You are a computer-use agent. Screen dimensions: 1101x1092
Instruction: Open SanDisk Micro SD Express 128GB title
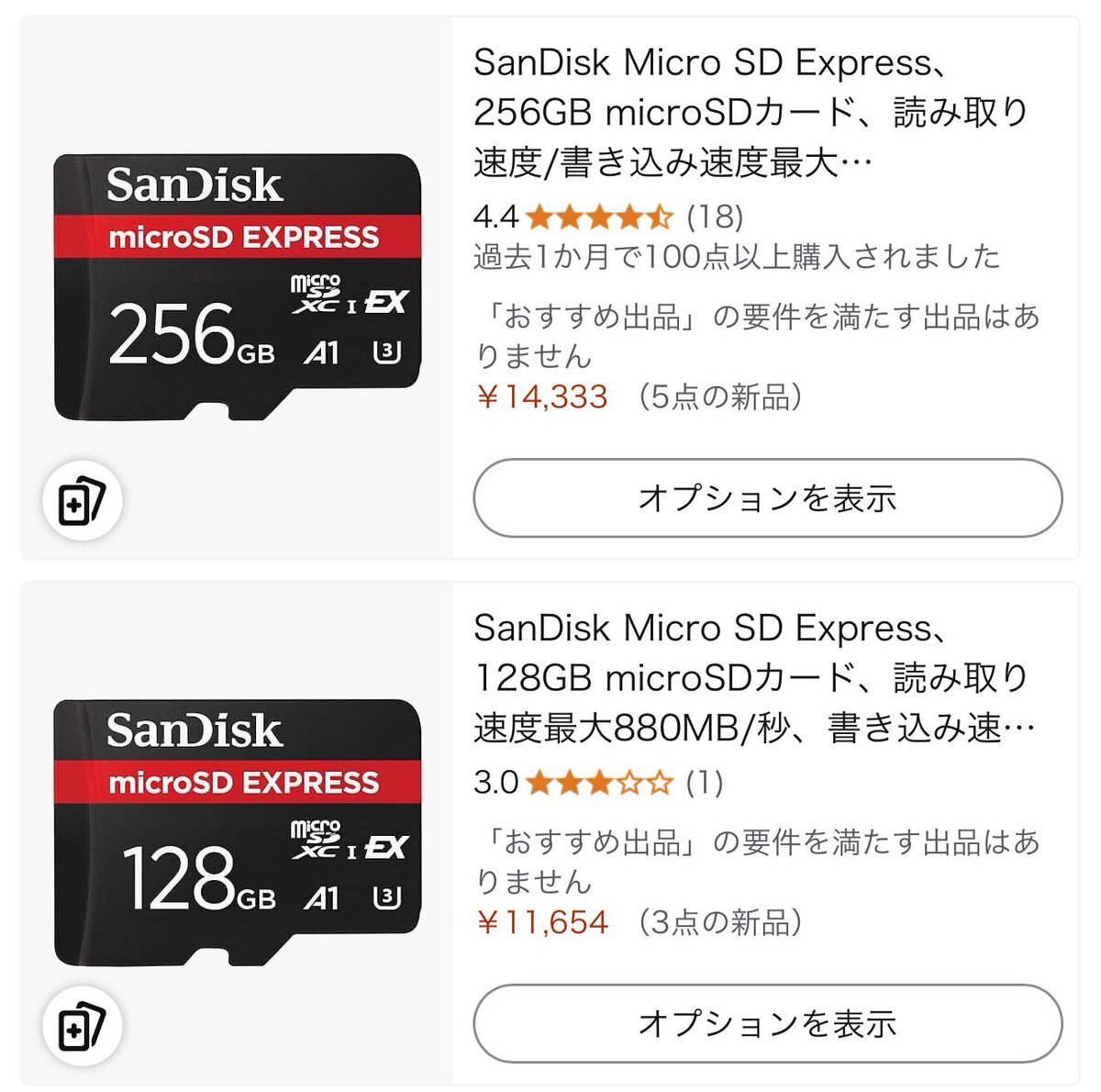[x=751, y=677]
